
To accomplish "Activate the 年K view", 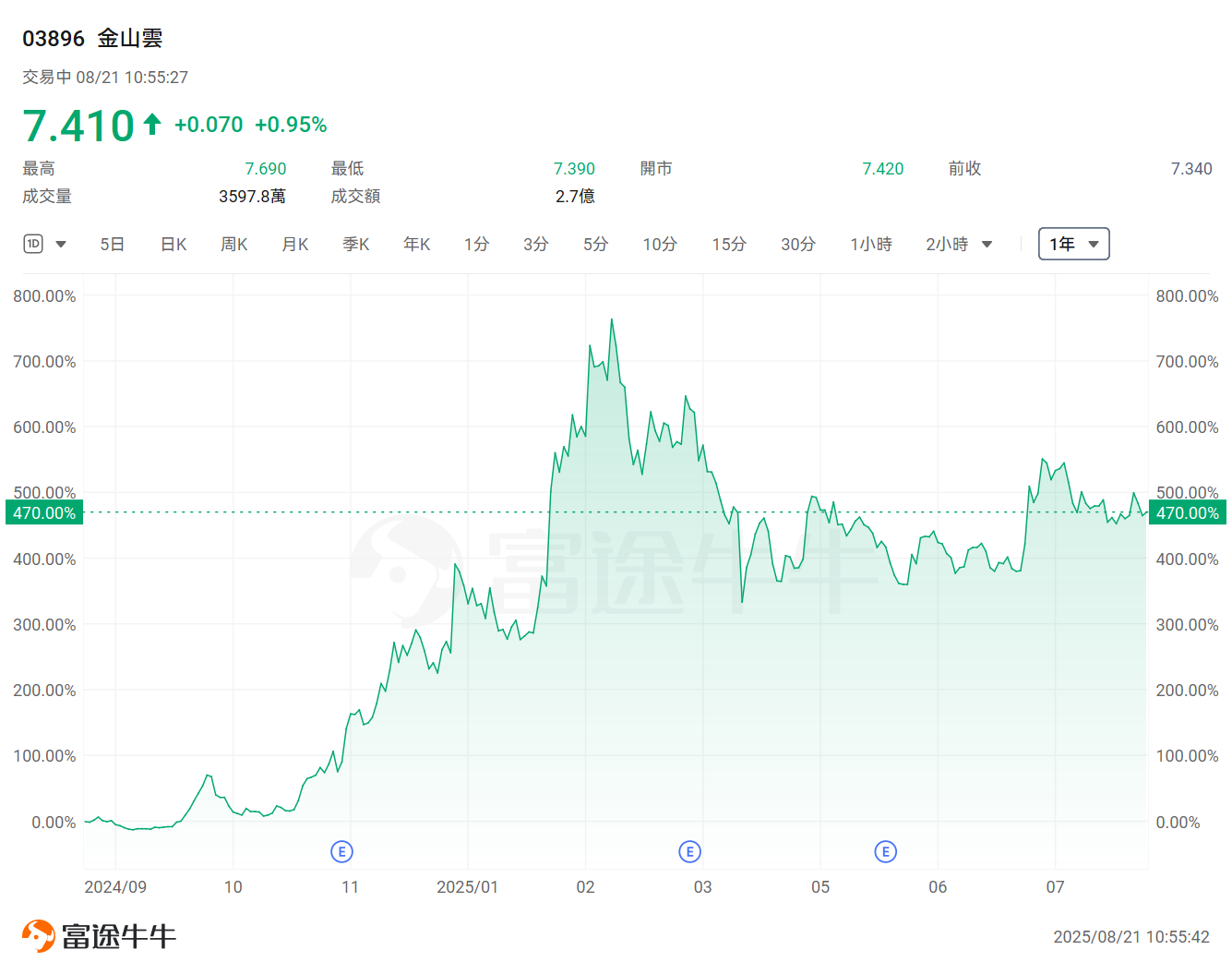I will pyautogui.click(x=416, y=244).
